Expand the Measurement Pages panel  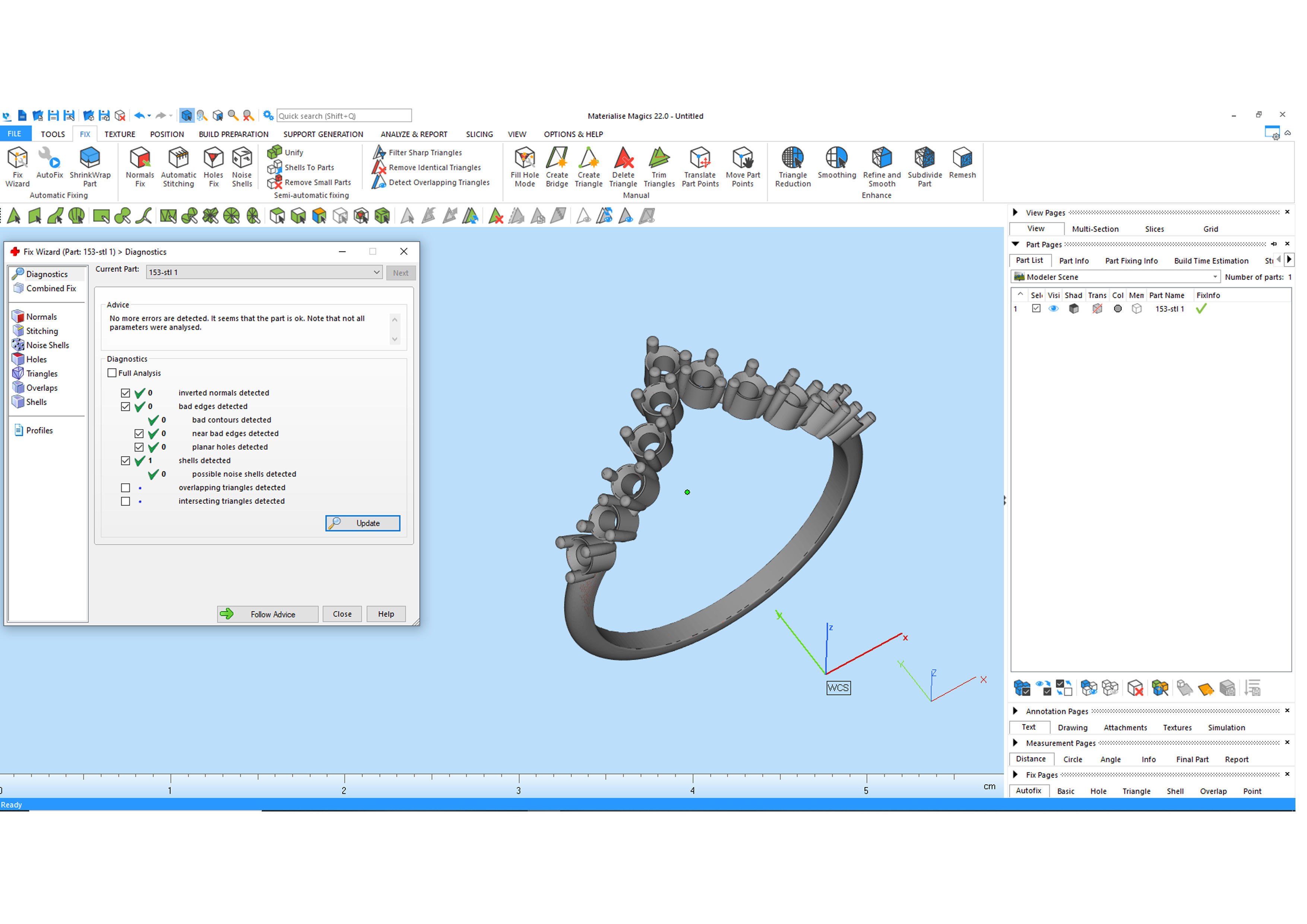1015,743
